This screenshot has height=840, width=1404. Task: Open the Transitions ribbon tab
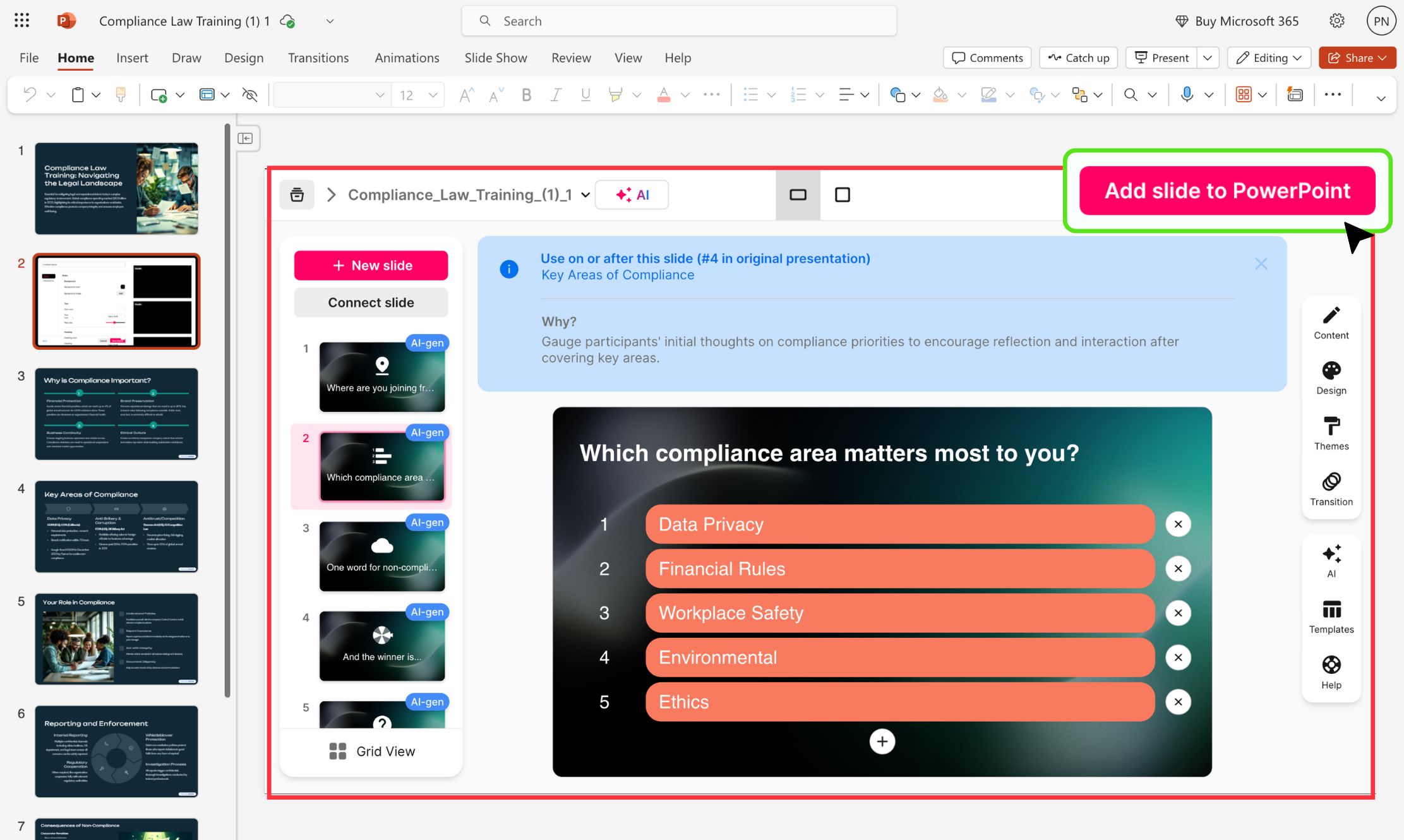[318, 57]
